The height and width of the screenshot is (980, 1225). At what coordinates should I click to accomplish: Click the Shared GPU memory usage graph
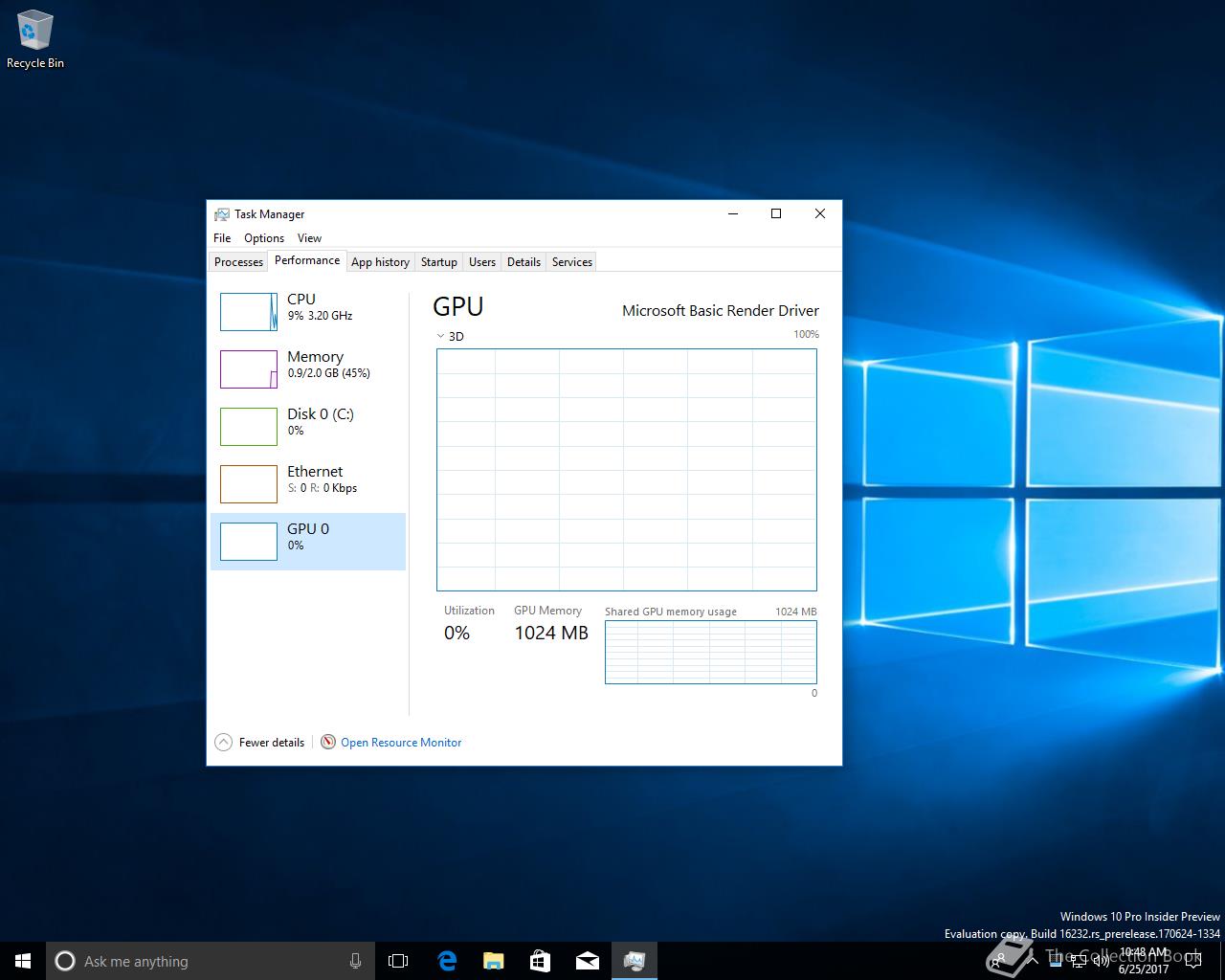(711, 653)
